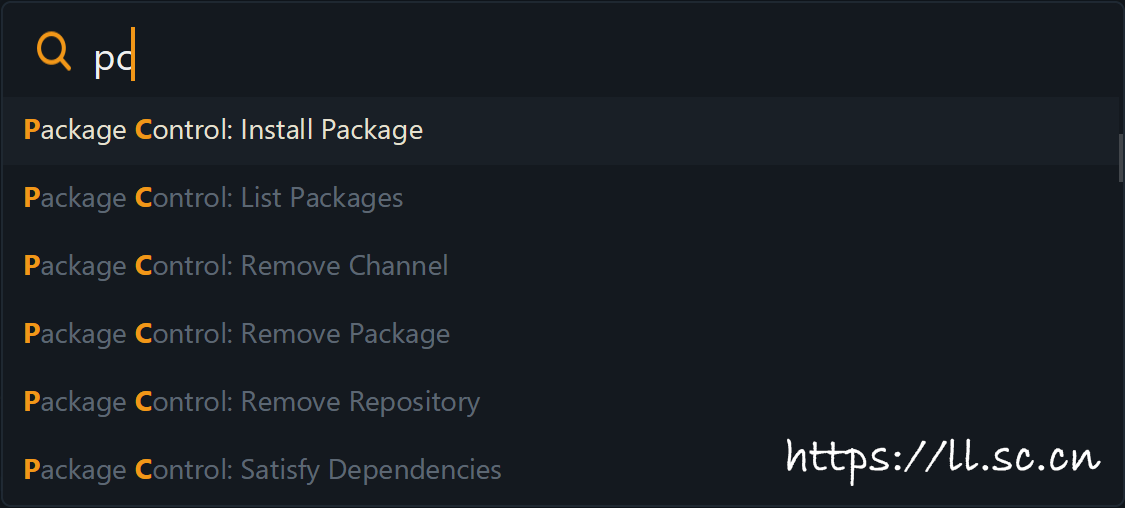
Task: Run Package Control: Satisfy Dependencies
Action: (x=262, y=469)
